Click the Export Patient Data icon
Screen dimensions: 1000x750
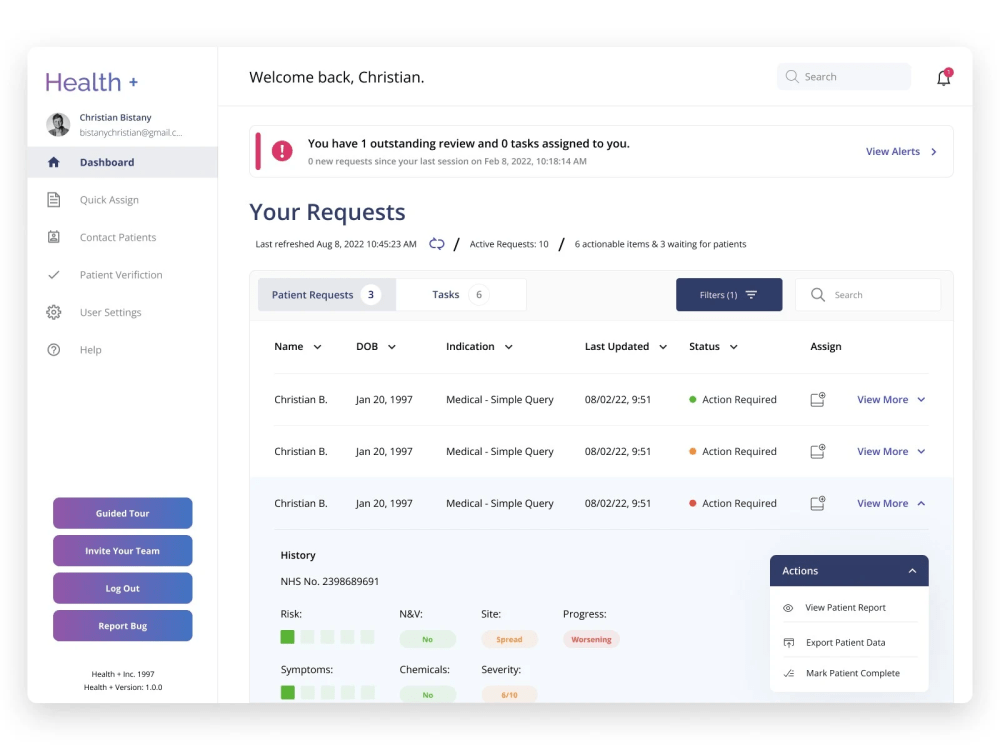pos(789,642)
